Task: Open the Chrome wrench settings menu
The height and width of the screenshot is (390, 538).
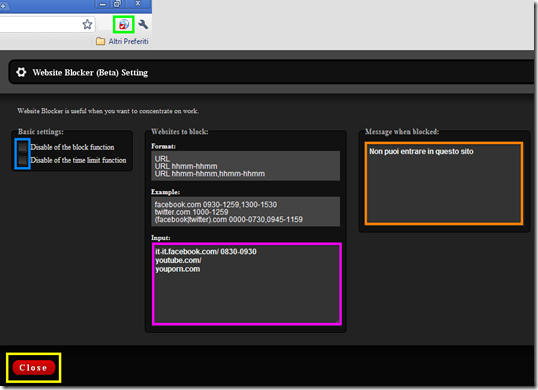Action: tap(143, 24)
